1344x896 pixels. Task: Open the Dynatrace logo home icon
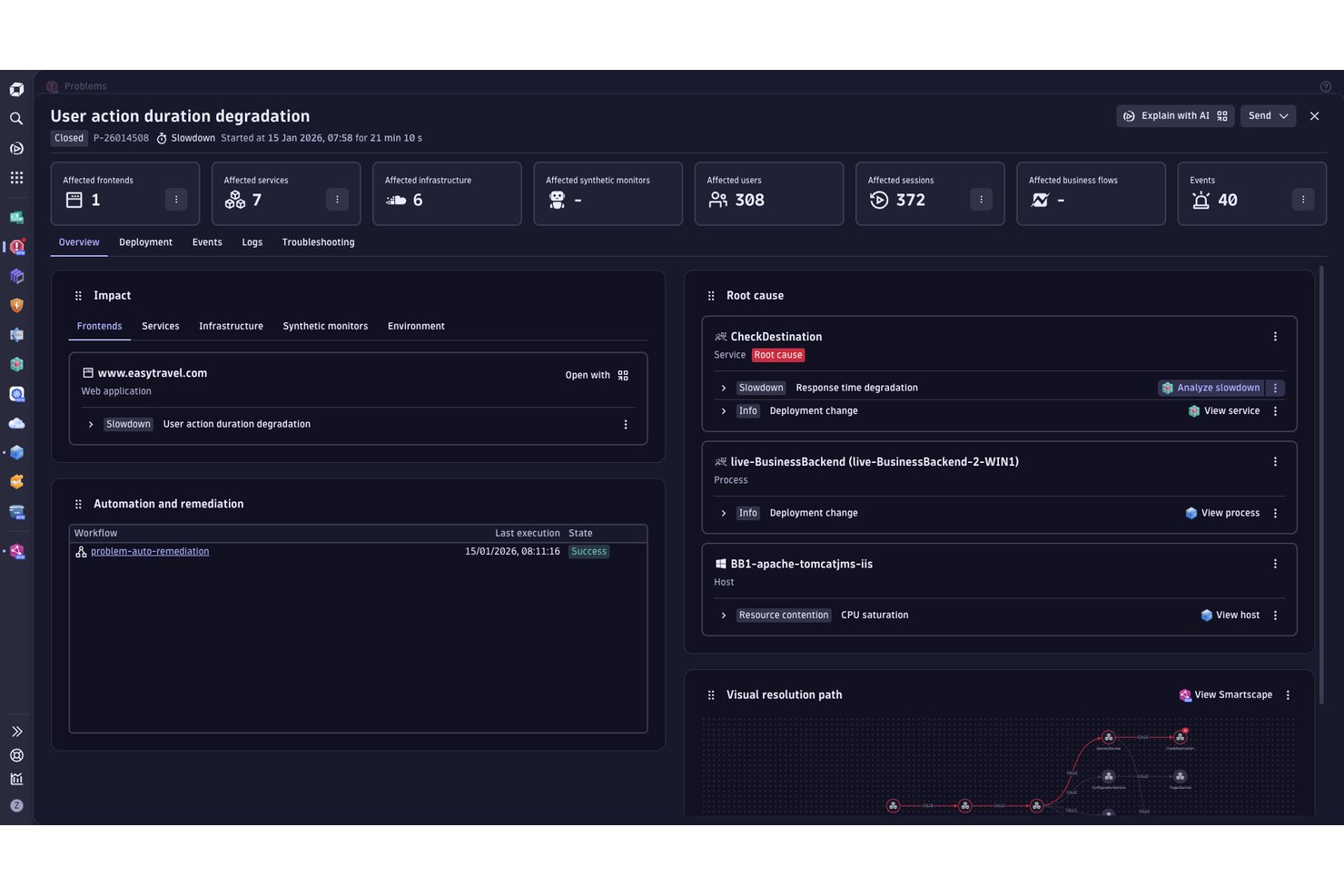16,89
